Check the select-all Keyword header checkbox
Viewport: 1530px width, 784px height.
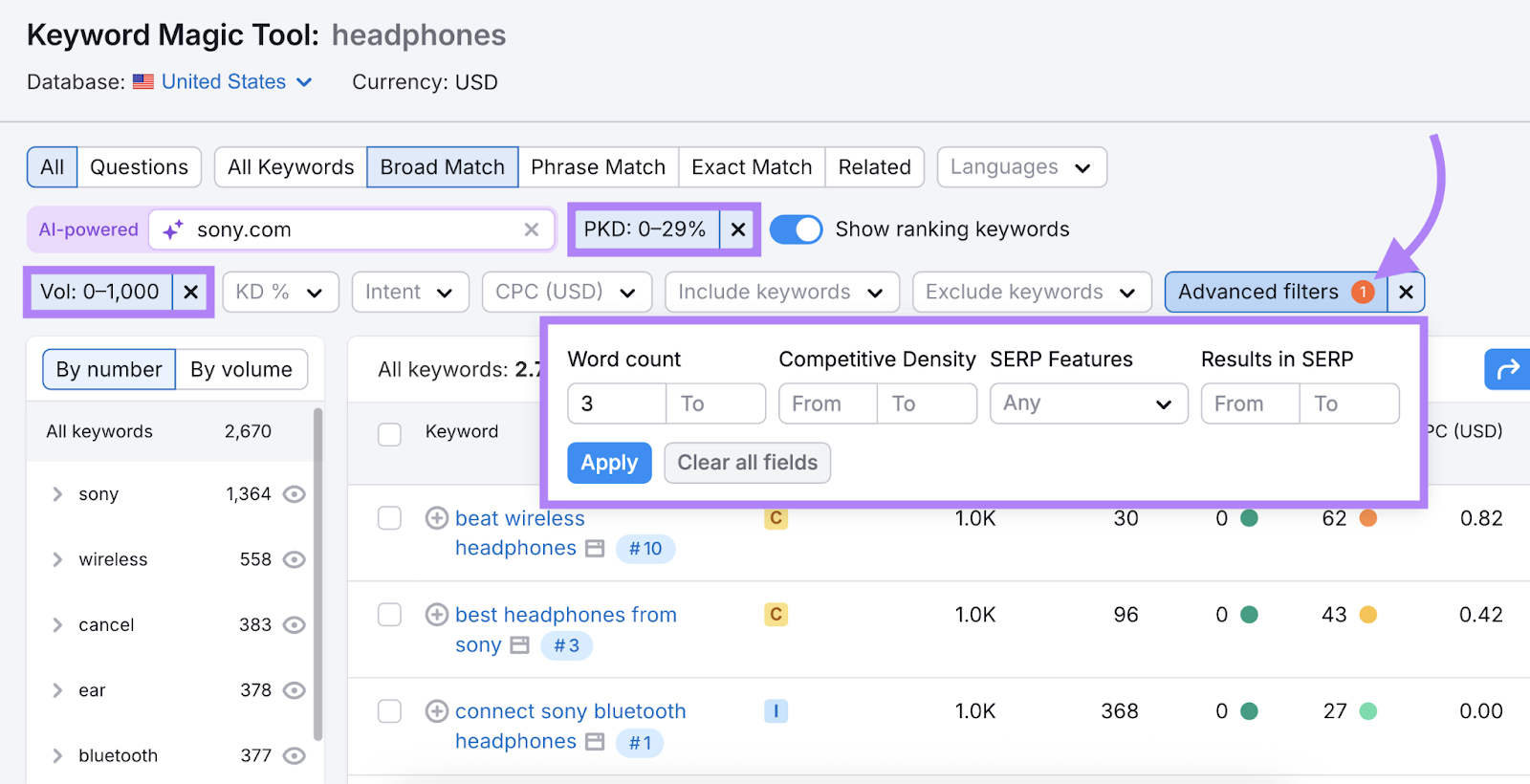tap(389, 434)
